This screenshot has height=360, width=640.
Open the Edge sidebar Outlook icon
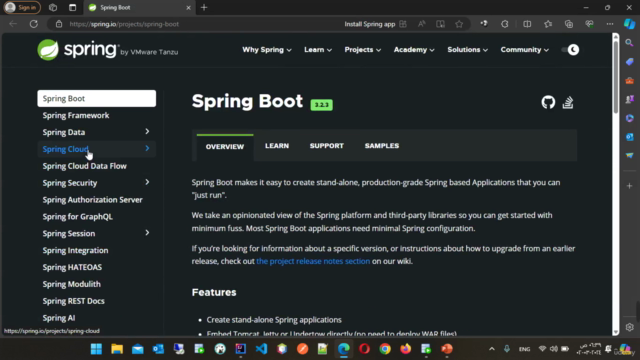629,137
